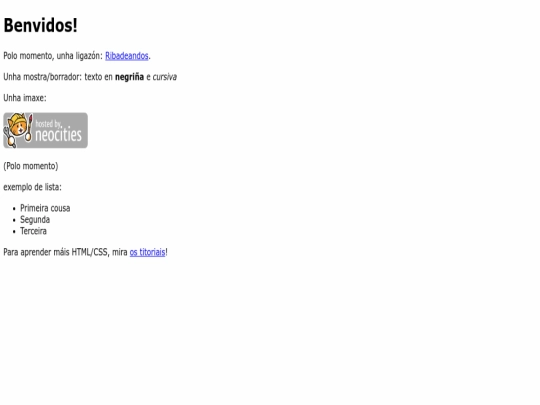The height and width of the screenshot is (405, 540).
Task: Click the bullet before 'Terceira'
Action: [14, 231]
